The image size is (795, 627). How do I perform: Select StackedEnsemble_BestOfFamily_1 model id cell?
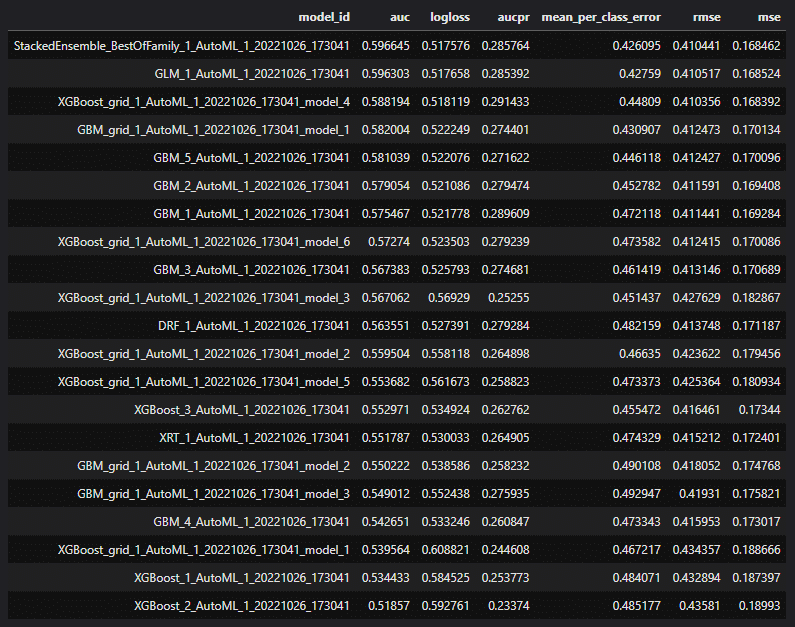point(182,46)
